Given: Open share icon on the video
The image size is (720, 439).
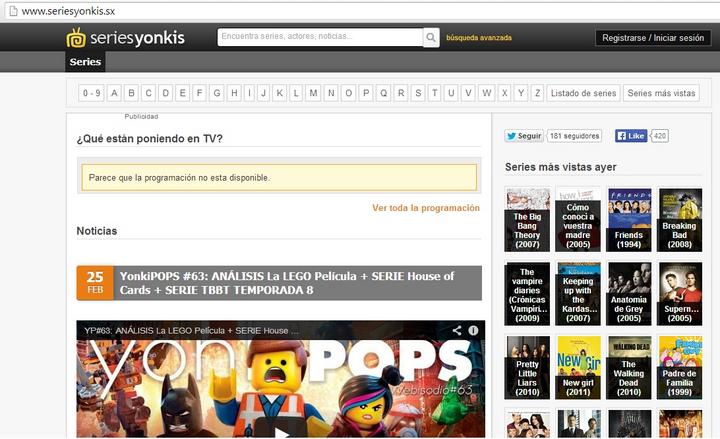Looking at the screenshot, I should click(457, 330).
